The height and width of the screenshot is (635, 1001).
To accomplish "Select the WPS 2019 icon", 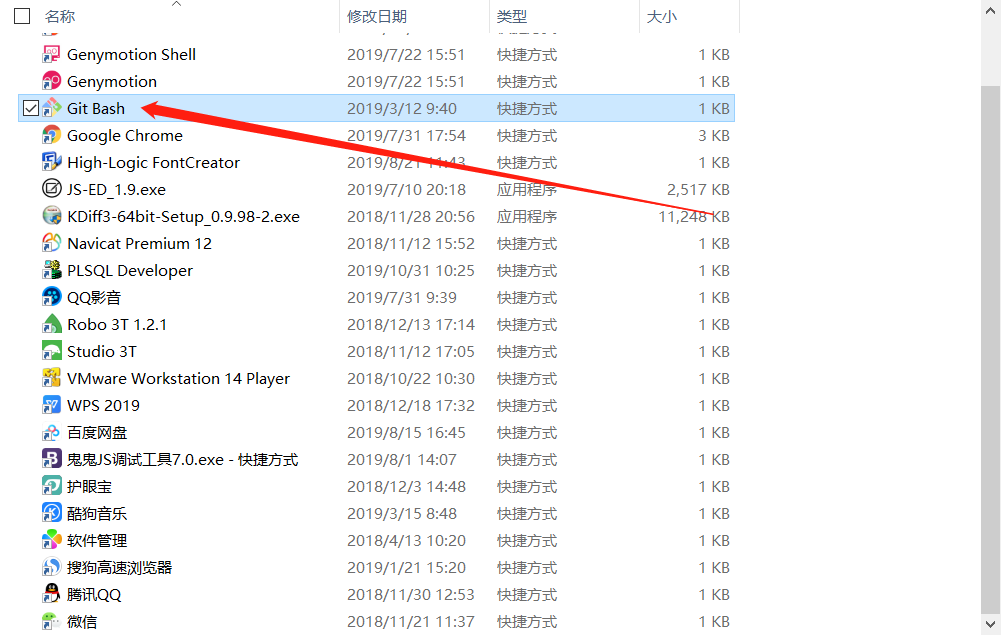I will click(51, 405).
